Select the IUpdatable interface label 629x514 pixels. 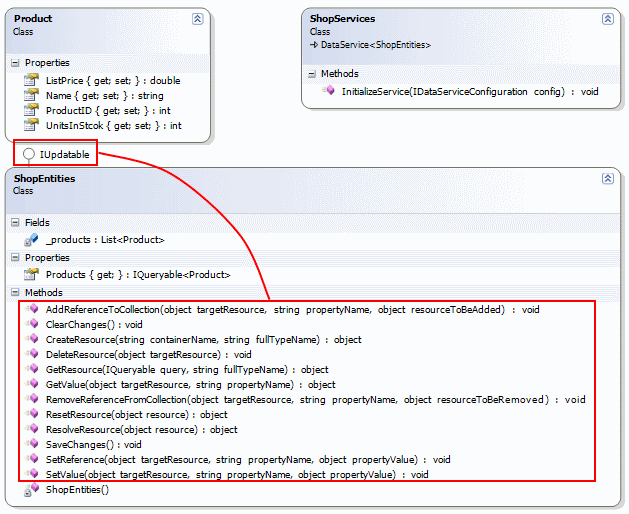tap(65, 154)
